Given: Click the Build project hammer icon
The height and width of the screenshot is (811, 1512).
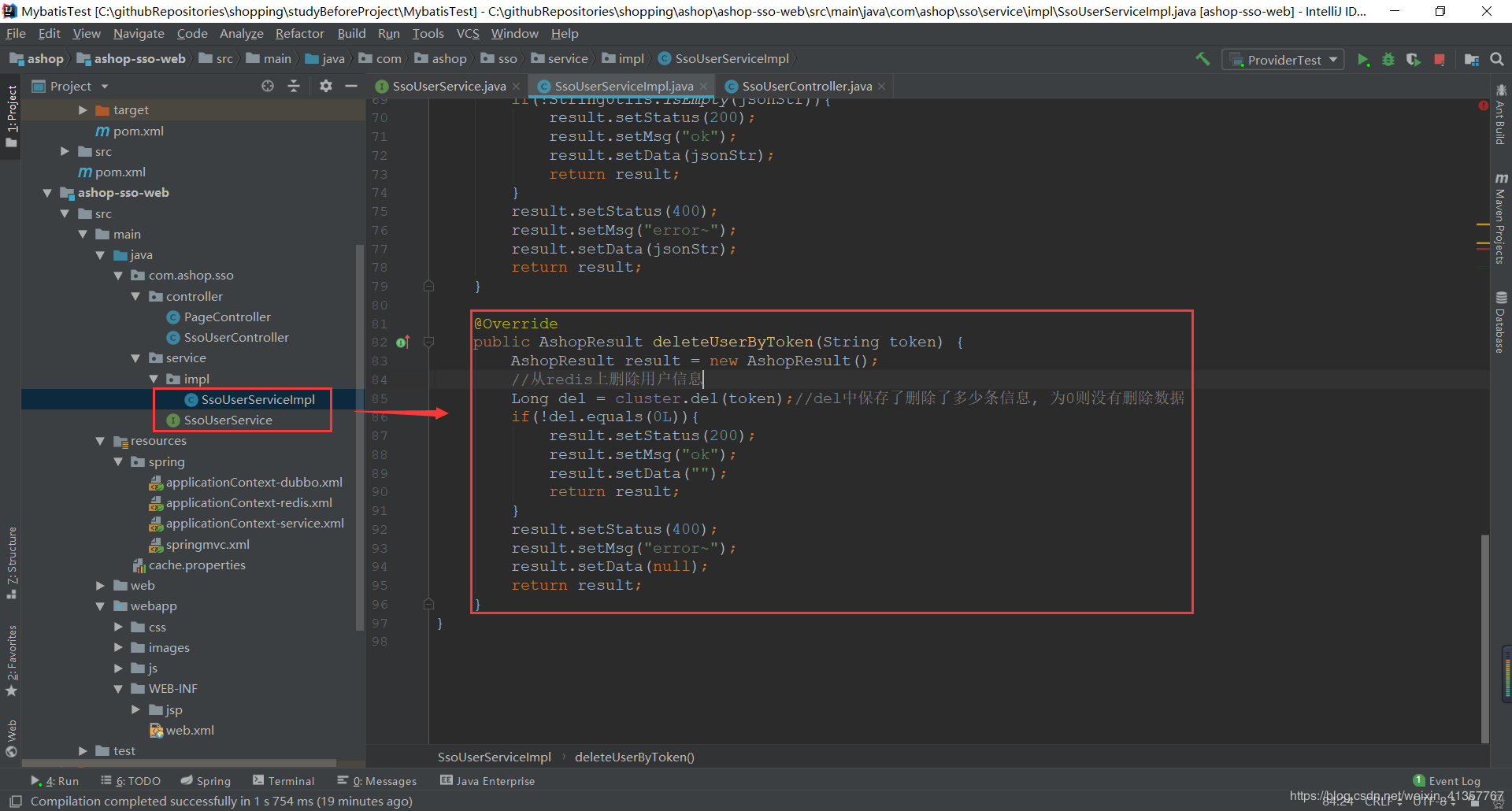Looking at the screenshot, I should [1203, 59].
